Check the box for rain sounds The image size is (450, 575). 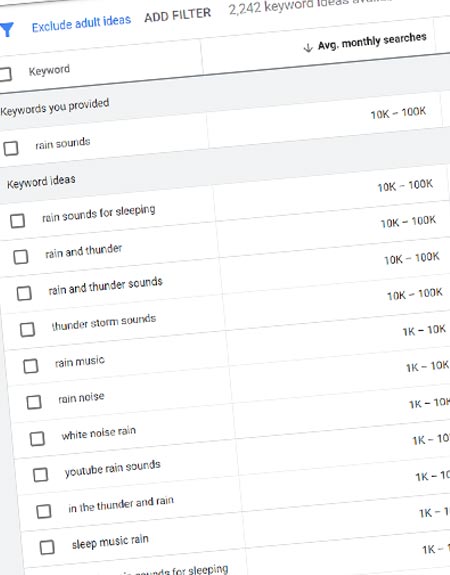[x=11, y=149]
